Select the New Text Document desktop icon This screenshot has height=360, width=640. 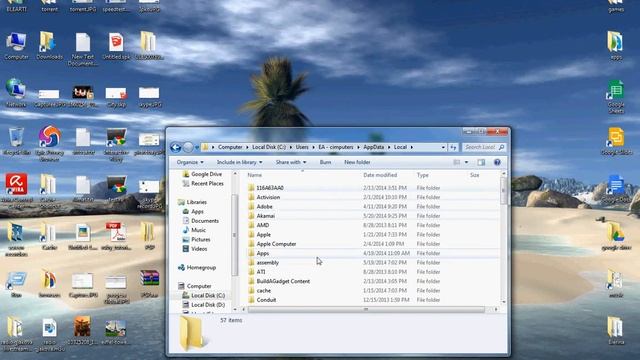[x=83, y=49]
